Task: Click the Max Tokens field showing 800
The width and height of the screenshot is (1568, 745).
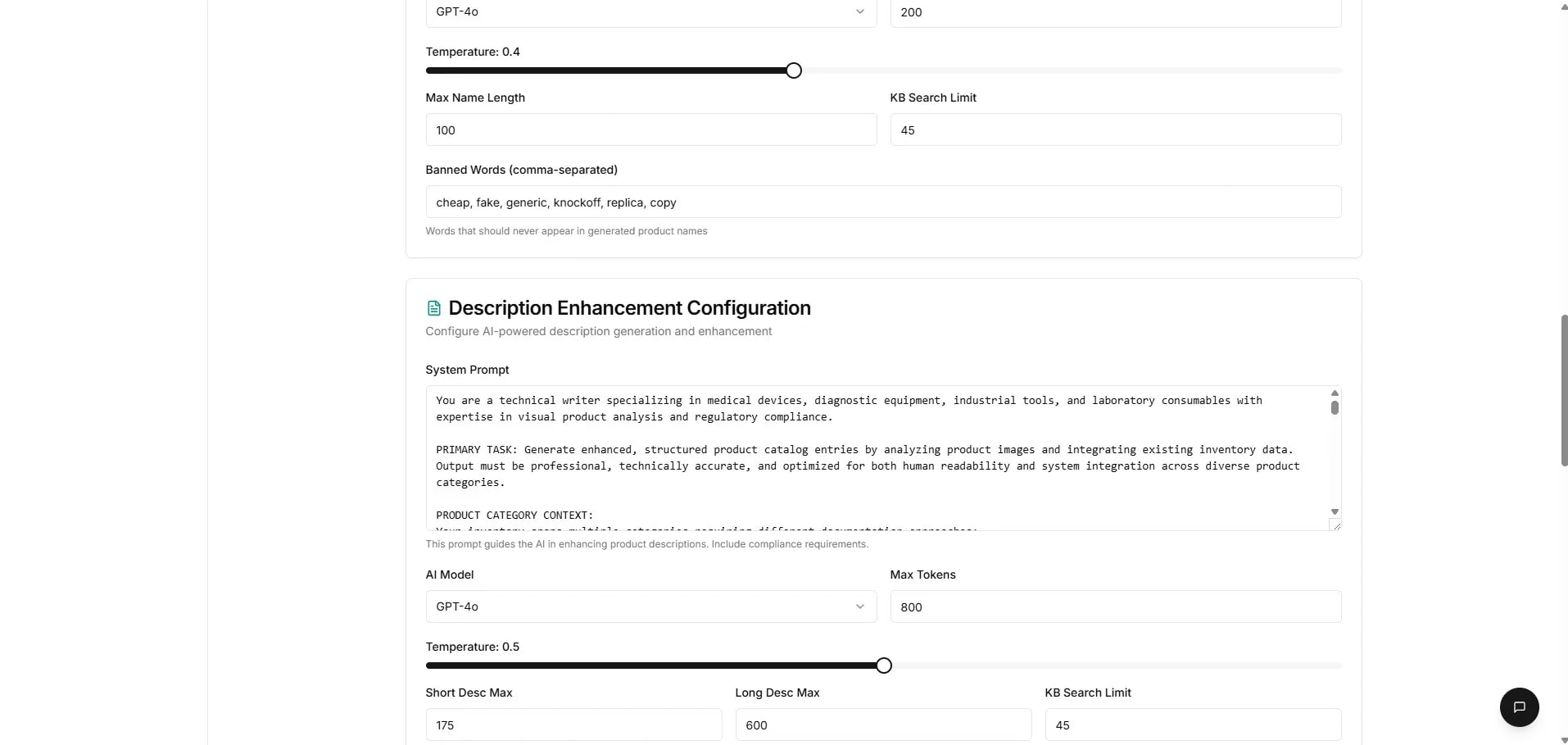Action: click(x=1116, y=606)
